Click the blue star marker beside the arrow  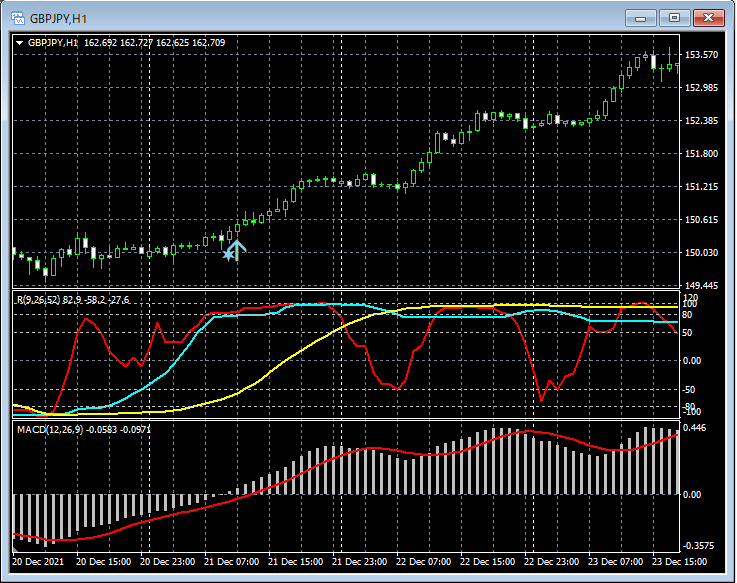(x=228, y=255)
